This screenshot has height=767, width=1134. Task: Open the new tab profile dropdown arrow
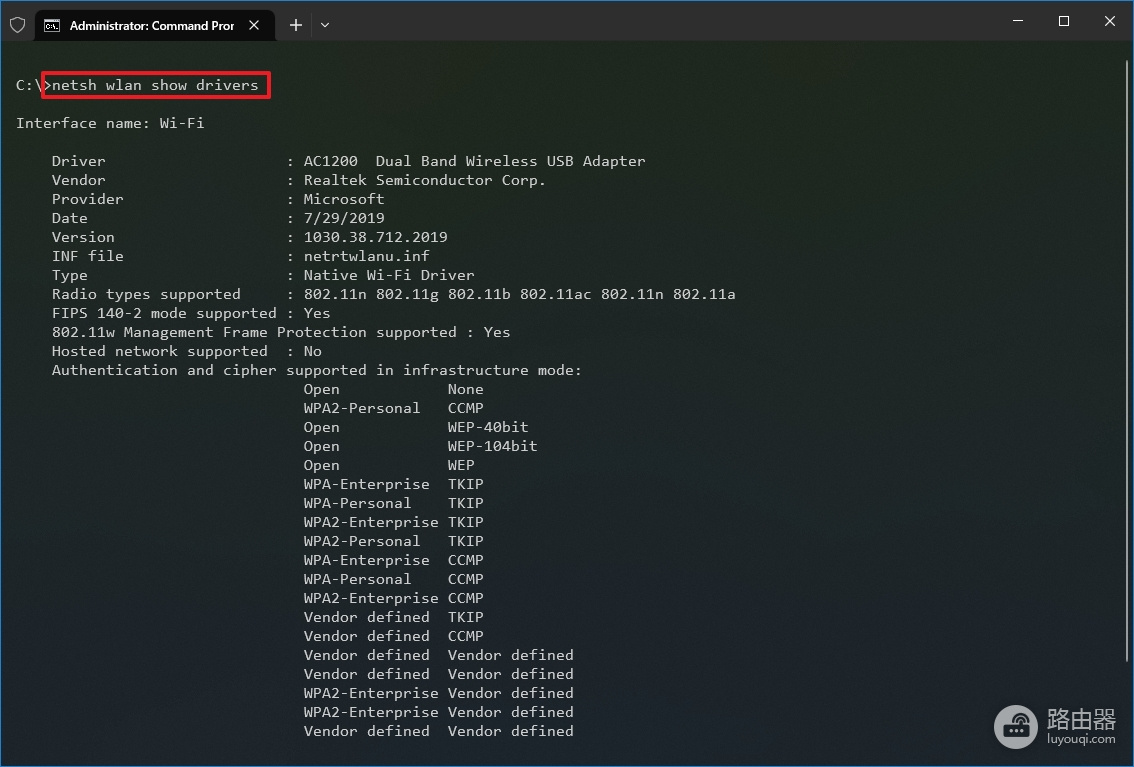(x=325, y=25)
